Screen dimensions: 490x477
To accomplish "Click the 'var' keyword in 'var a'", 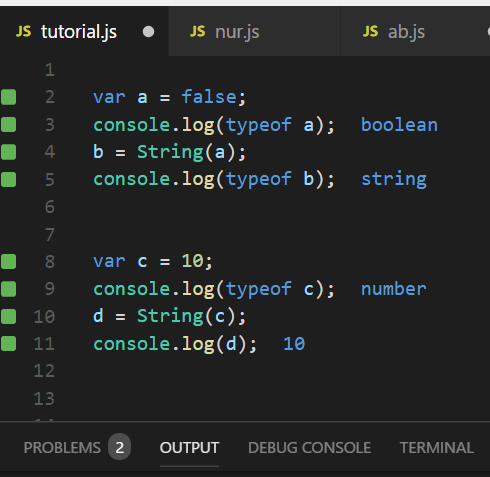I will [109, 98].
